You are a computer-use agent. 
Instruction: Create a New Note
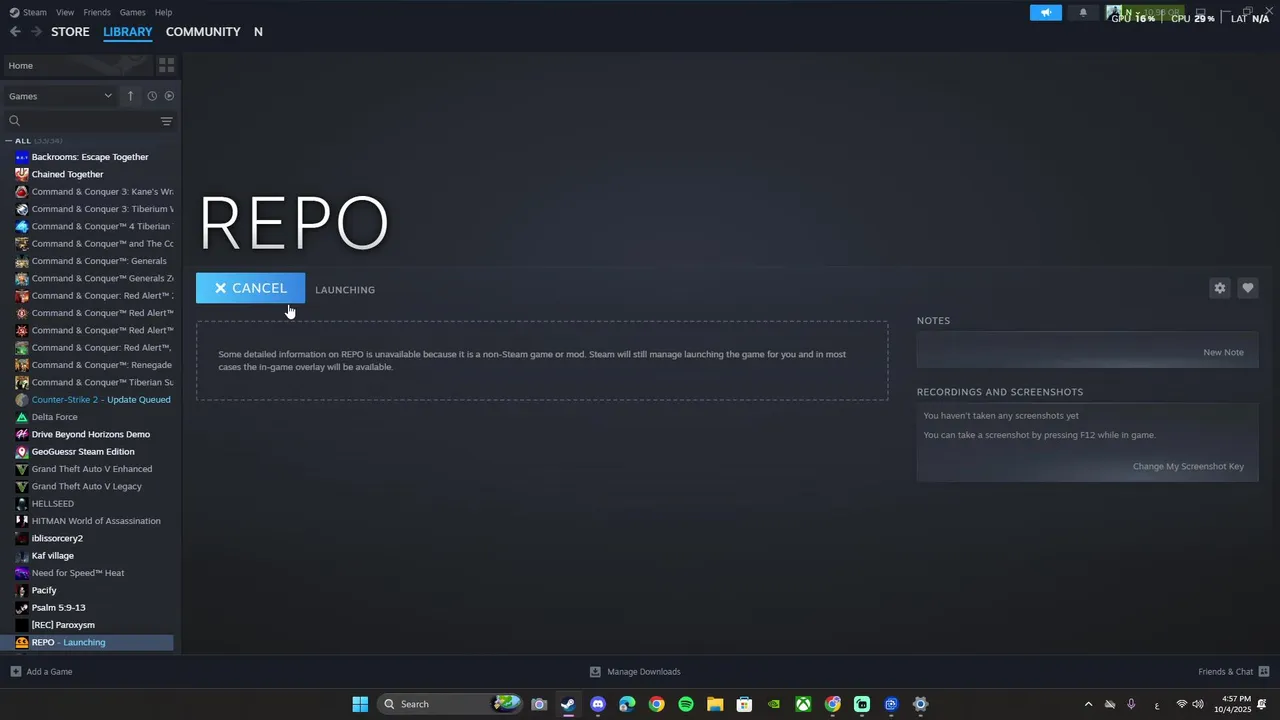1223,352
